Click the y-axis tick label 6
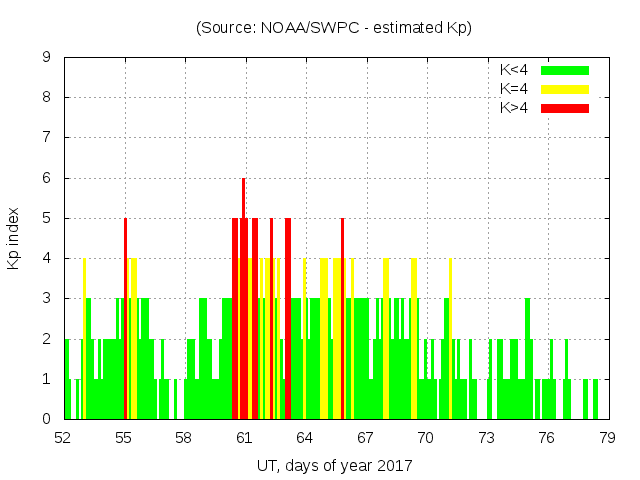640x480 pixels. click(47, 178)
